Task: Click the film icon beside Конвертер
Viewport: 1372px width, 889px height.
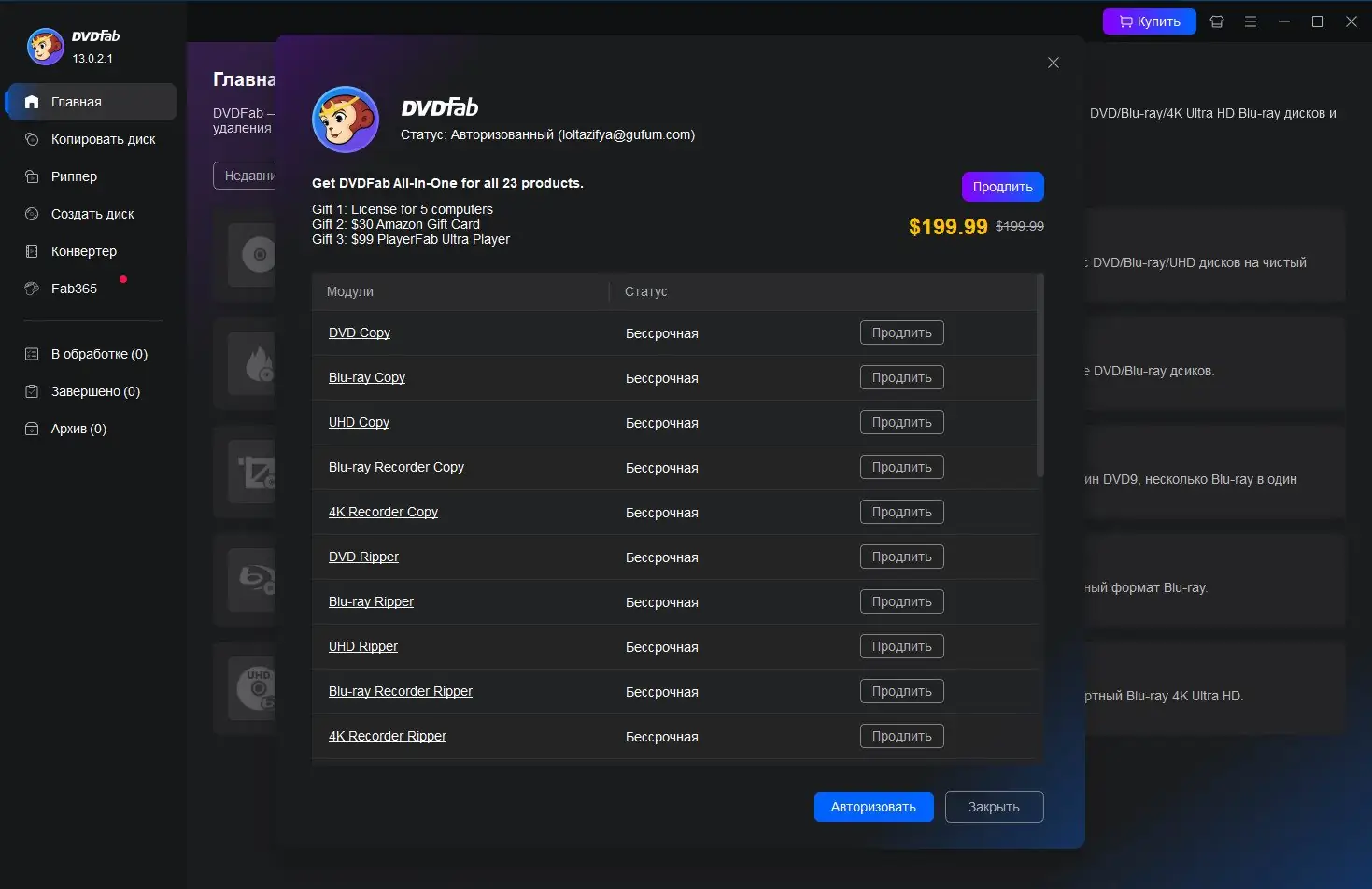Action: point(32,251)
